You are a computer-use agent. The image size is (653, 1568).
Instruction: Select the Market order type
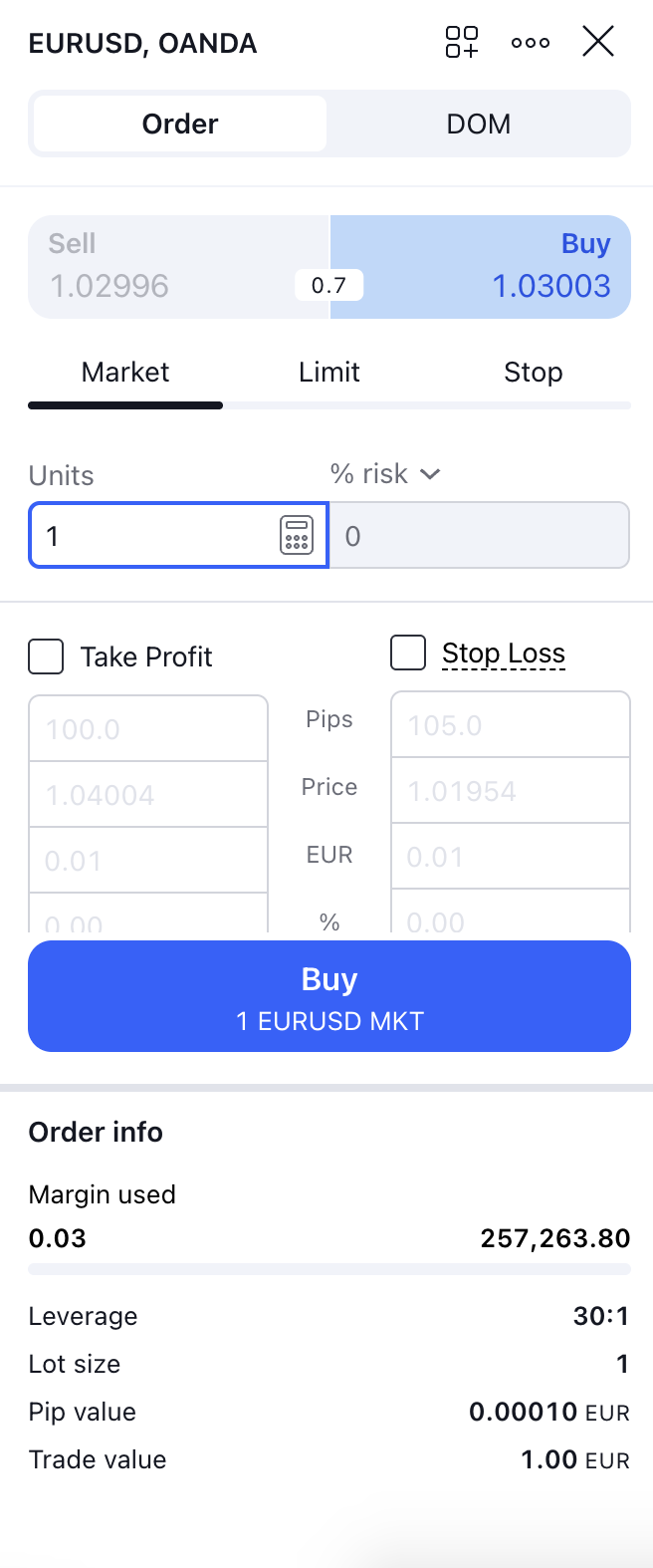coord(125,373)
